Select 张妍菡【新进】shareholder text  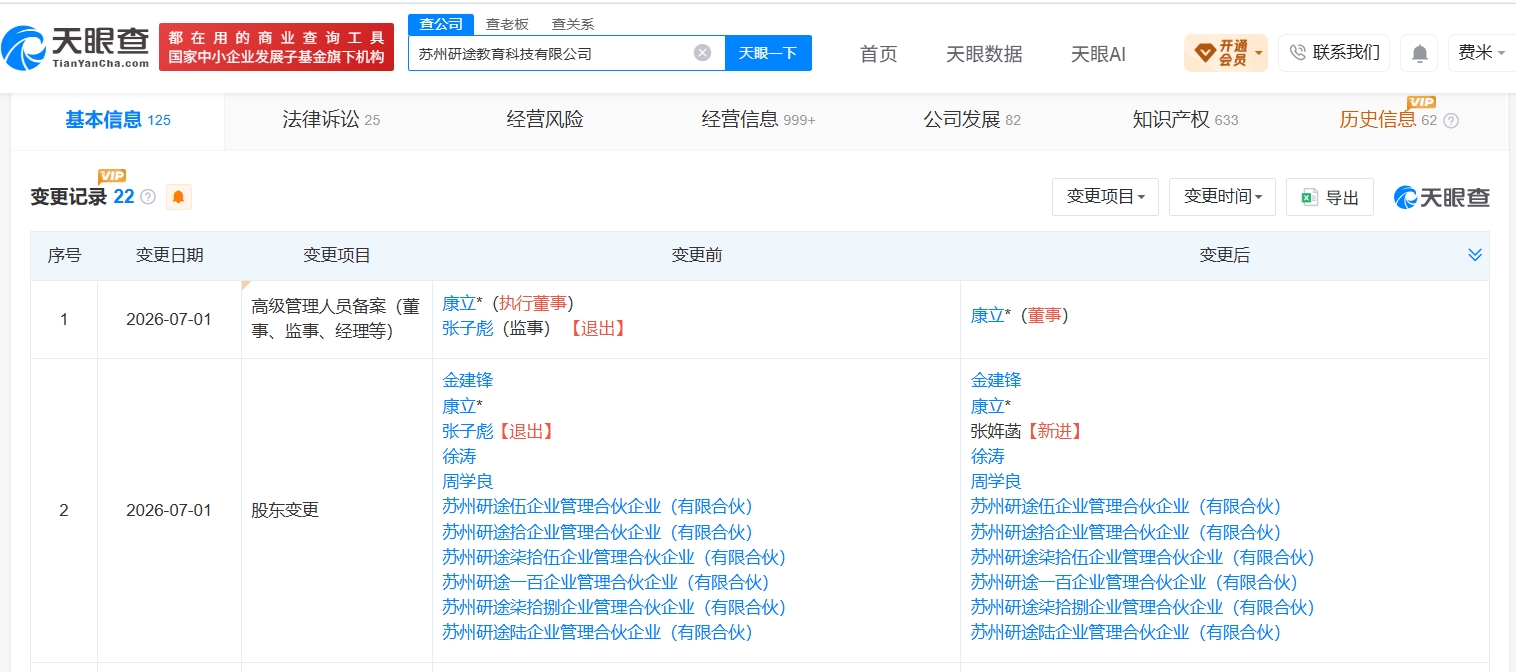click(x=1028, y=431)
